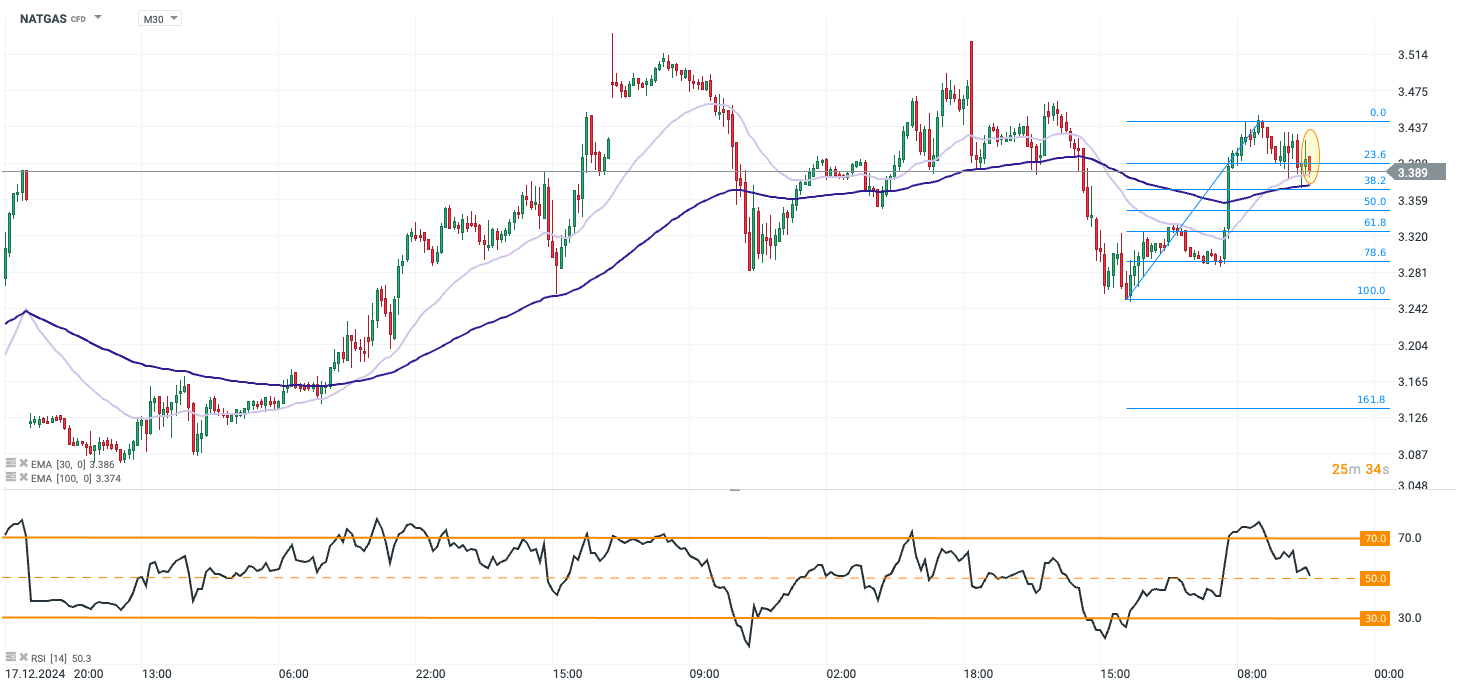Click the 13:00 time axis label
This screenshot has width=1458, height=691.
click(x=157, y=674)
